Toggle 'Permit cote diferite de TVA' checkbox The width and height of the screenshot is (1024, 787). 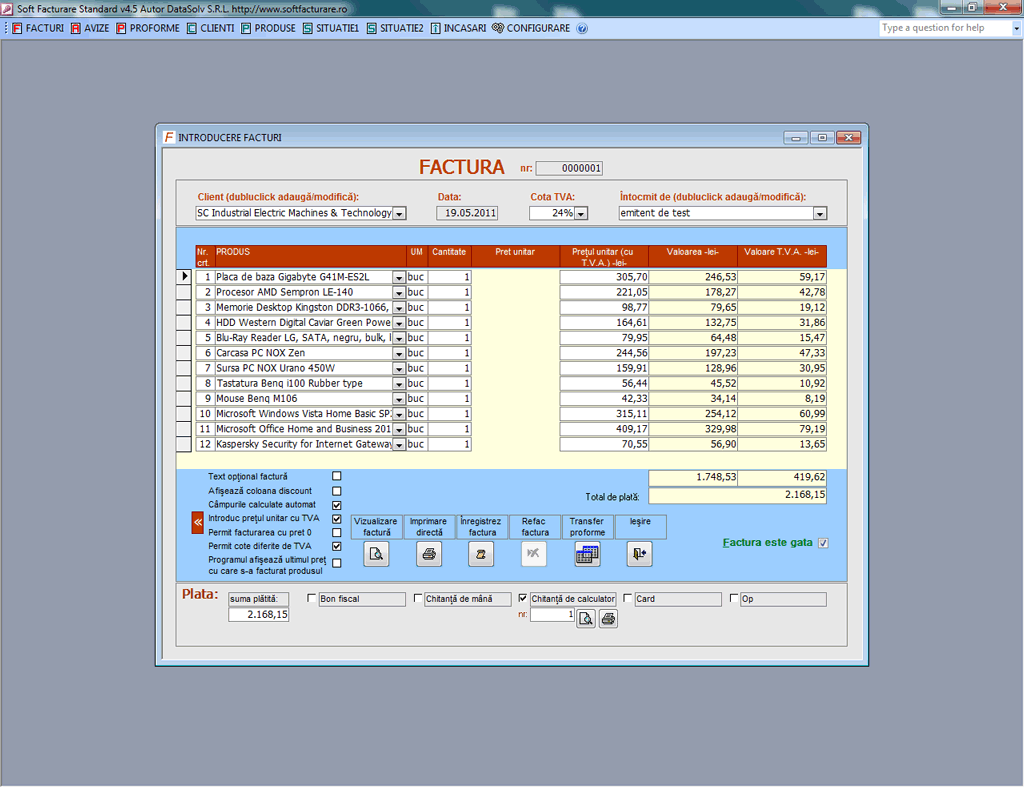click(337, 546)
